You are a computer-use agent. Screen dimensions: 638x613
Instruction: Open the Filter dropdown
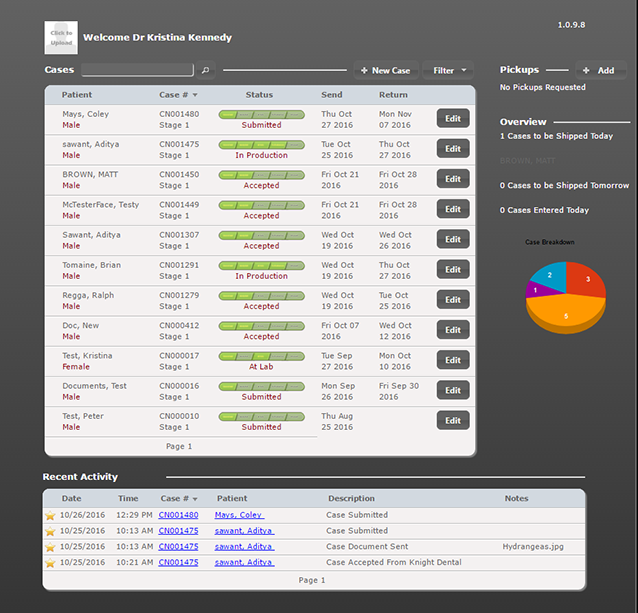click(x=448, y=71)
